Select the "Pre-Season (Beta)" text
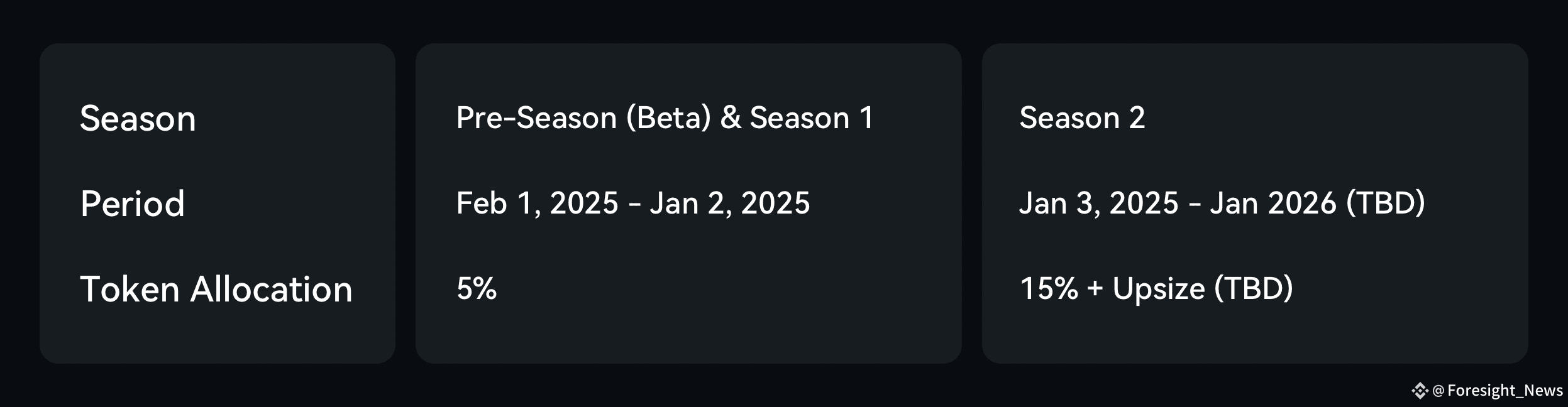This screenshot has width=1568, height=407. 583,118
